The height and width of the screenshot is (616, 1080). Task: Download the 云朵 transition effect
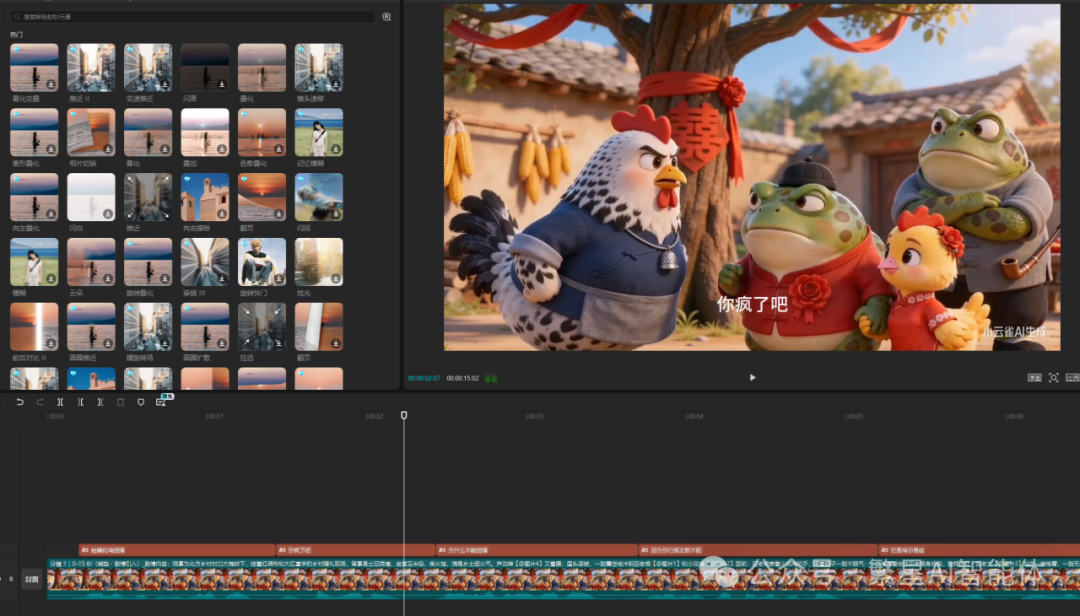[107, 279]
